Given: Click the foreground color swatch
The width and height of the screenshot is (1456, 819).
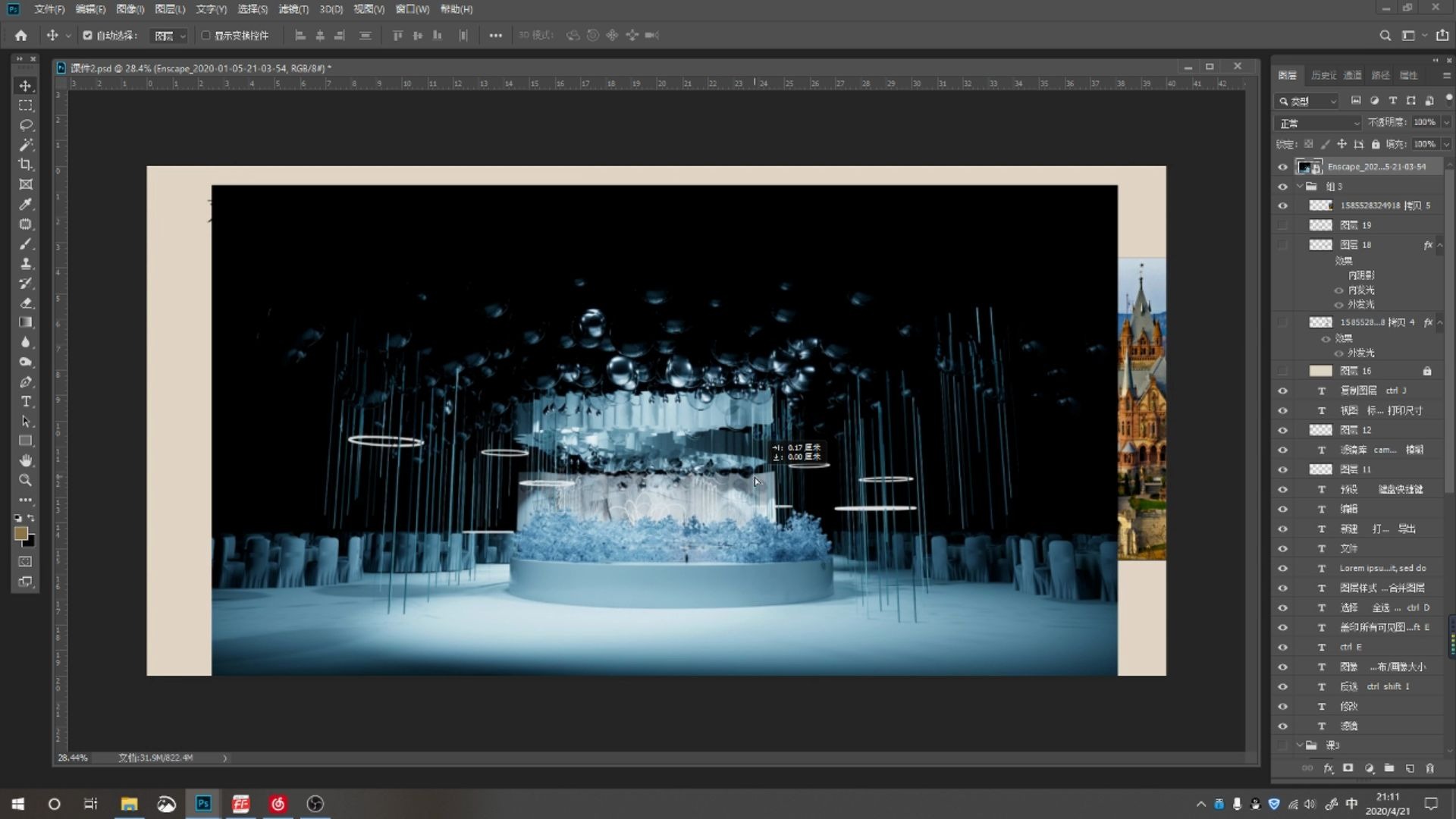Looking at the screenshot, I should [20, 534].
